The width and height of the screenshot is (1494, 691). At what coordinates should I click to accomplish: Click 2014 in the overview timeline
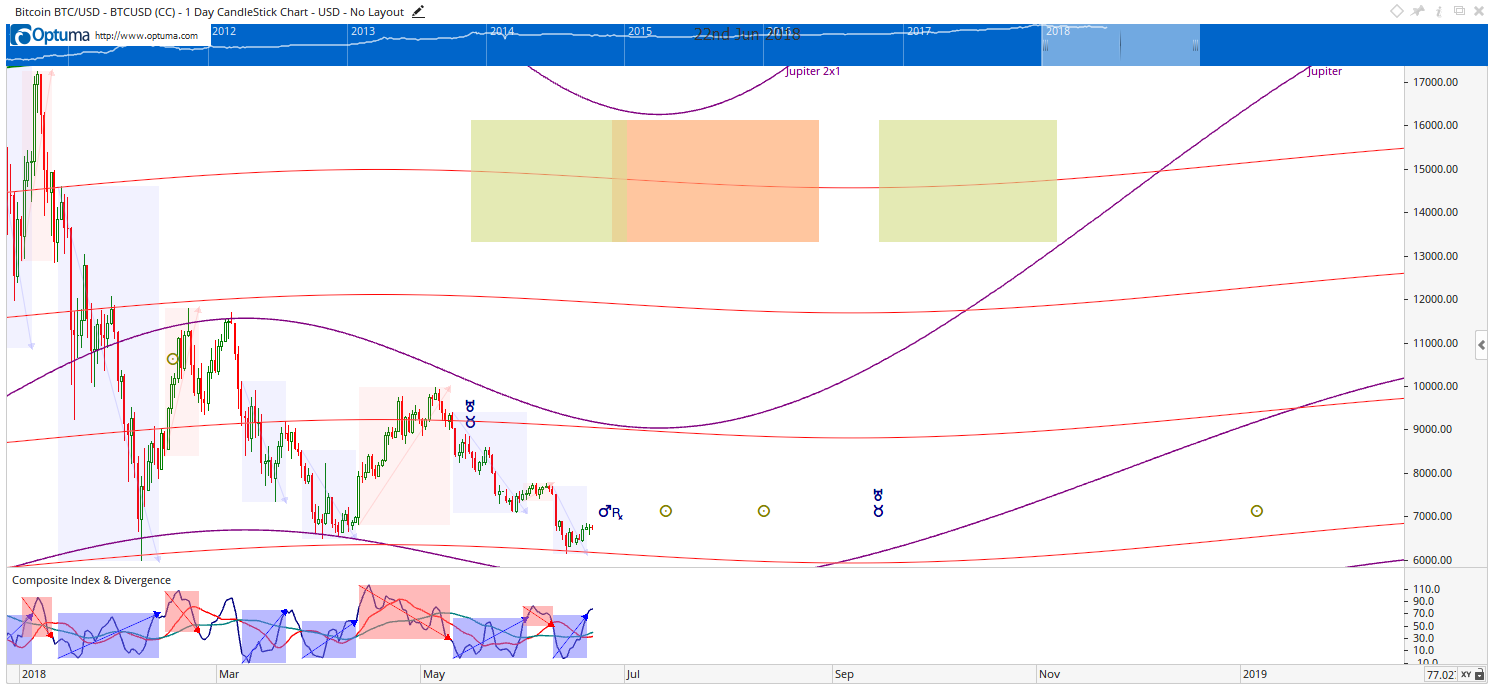click(x=502, y=31)
